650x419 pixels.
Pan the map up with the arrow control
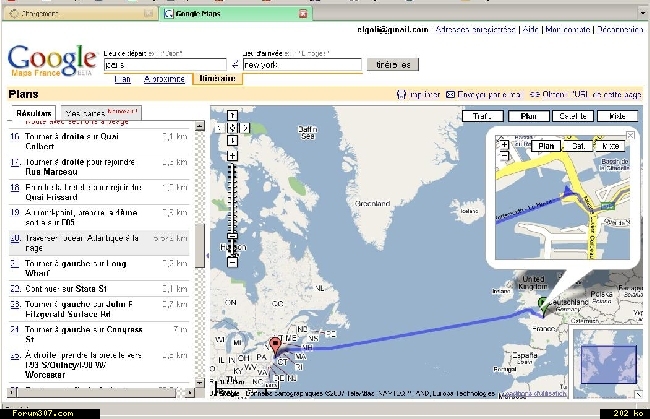click(x=232, y=116)
